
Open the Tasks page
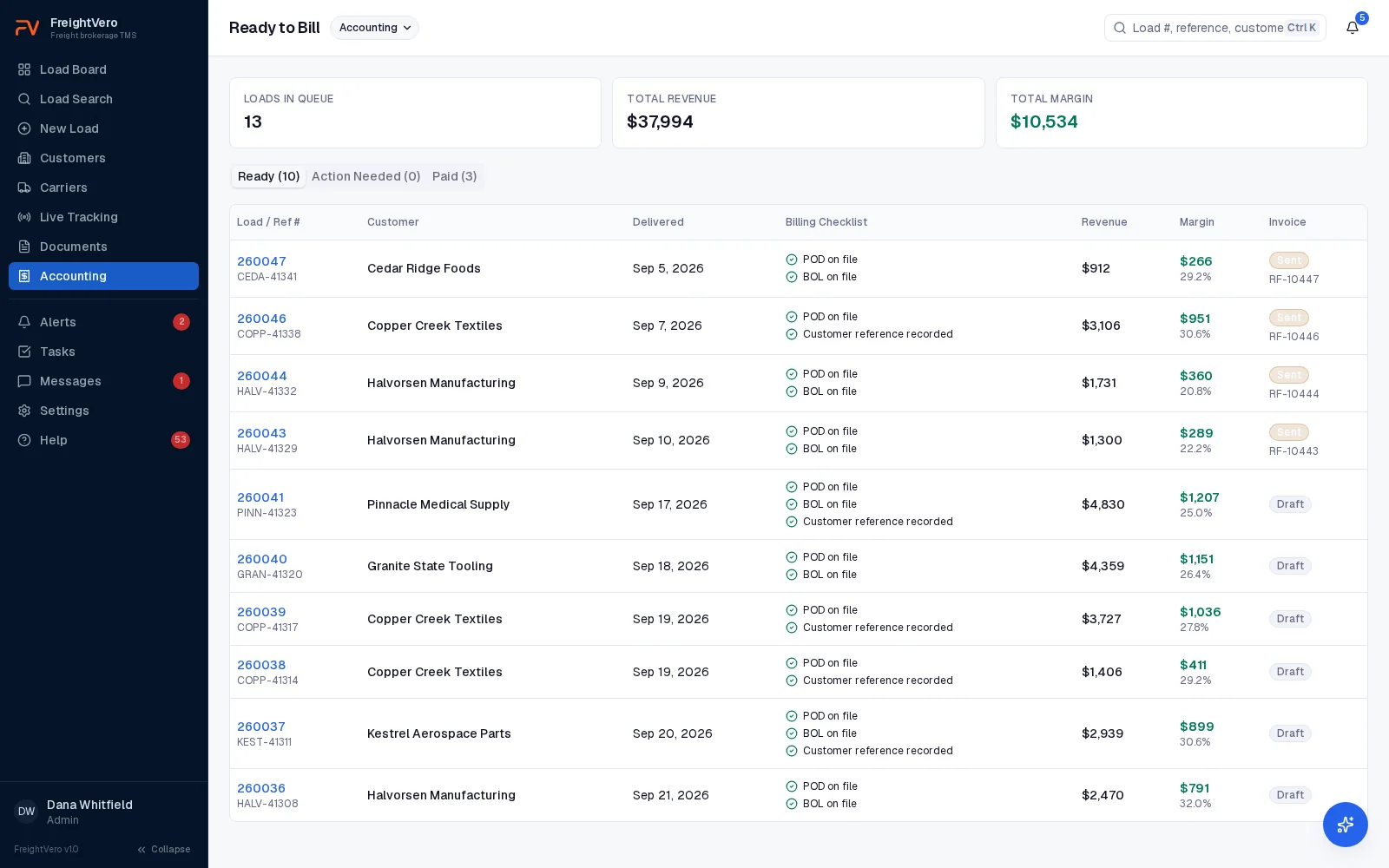tap(103, 352)
